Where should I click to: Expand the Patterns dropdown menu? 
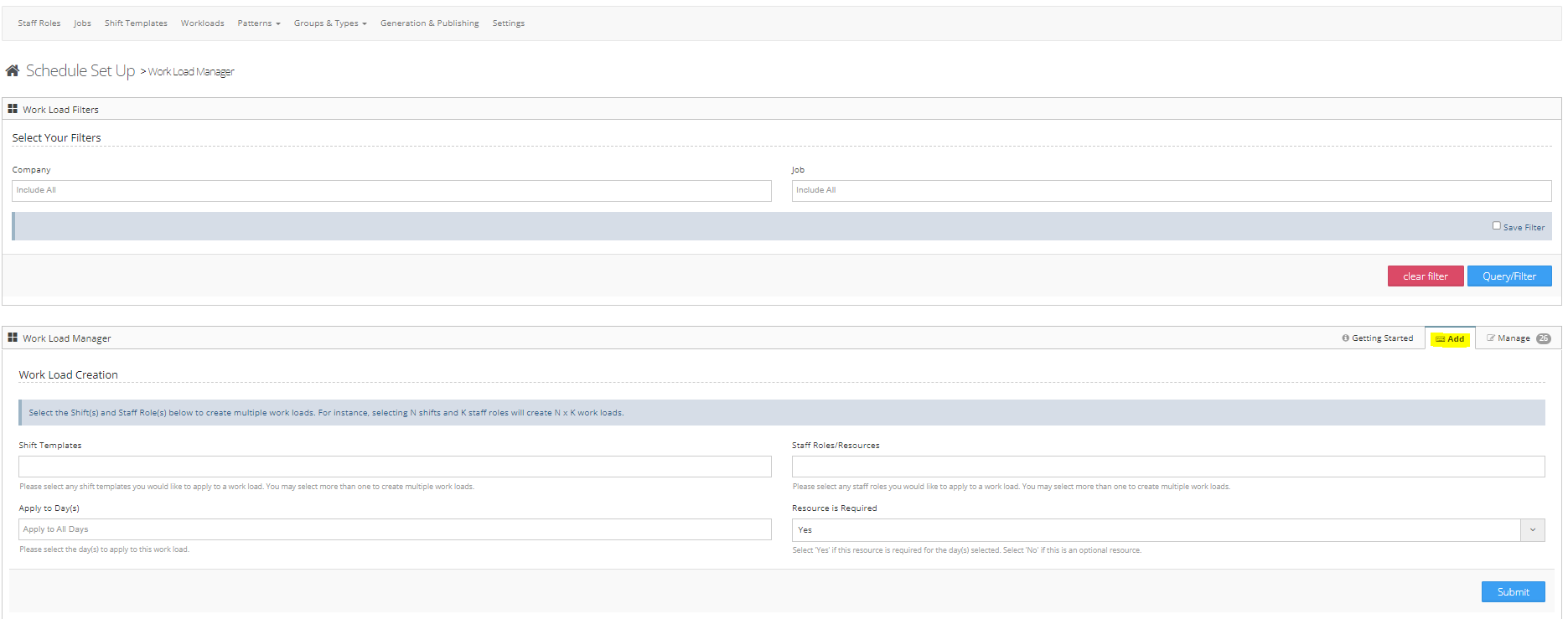pyautogui.click(x=258, y=23)
